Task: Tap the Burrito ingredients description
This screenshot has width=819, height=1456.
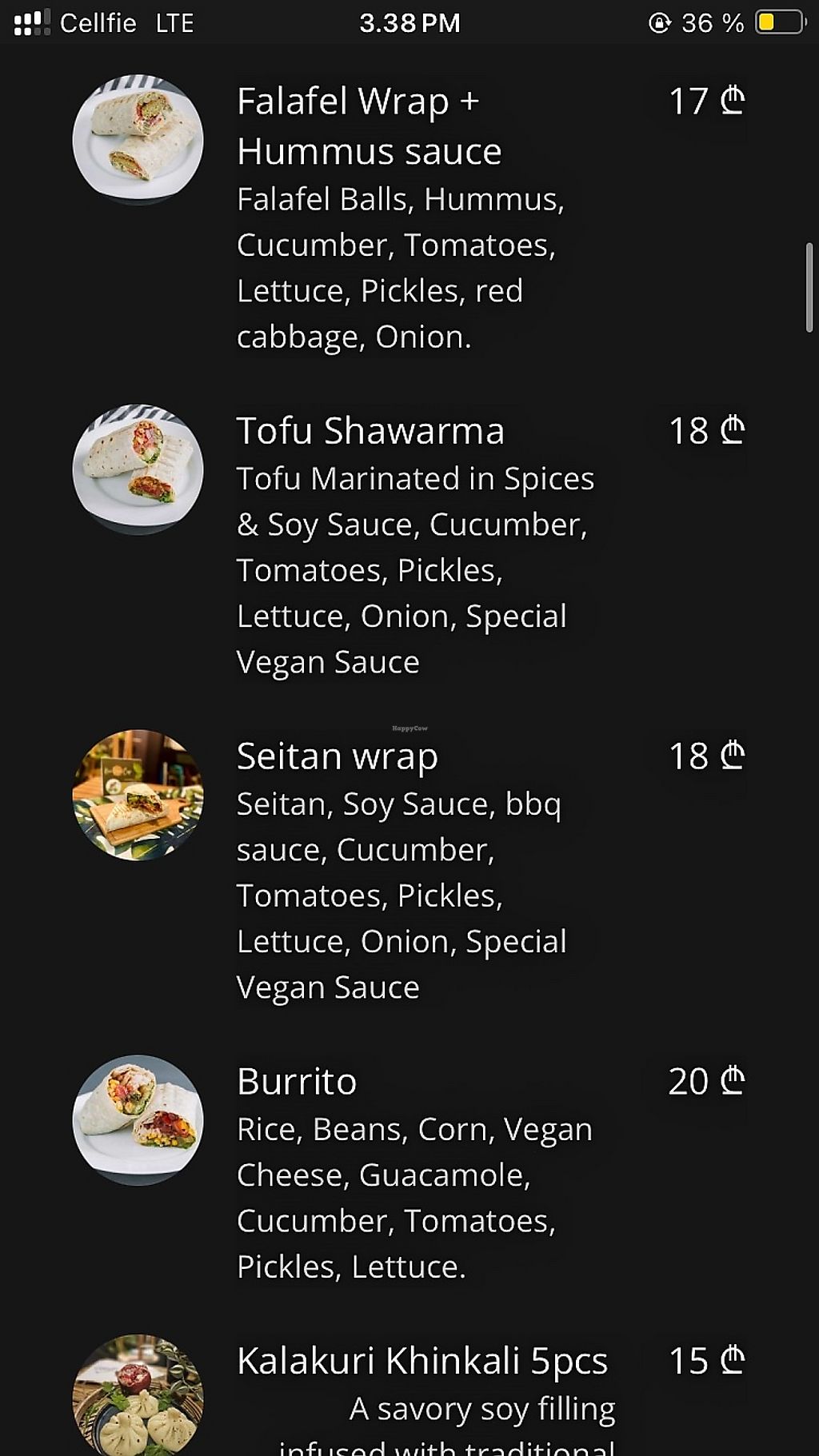Action: pyautogui.click(x=414, y=1198)
